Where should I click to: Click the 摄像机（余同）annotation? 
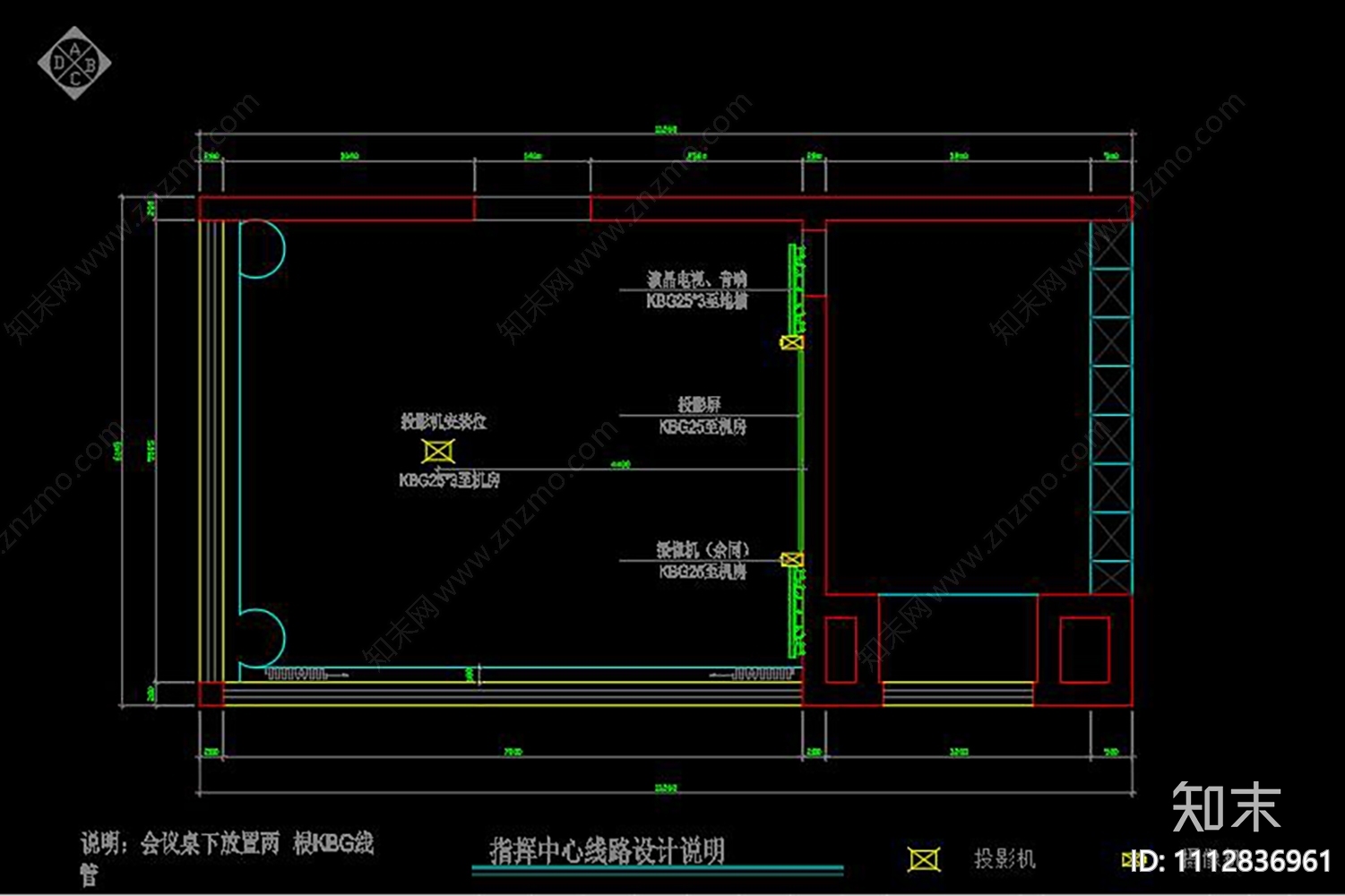703,549
